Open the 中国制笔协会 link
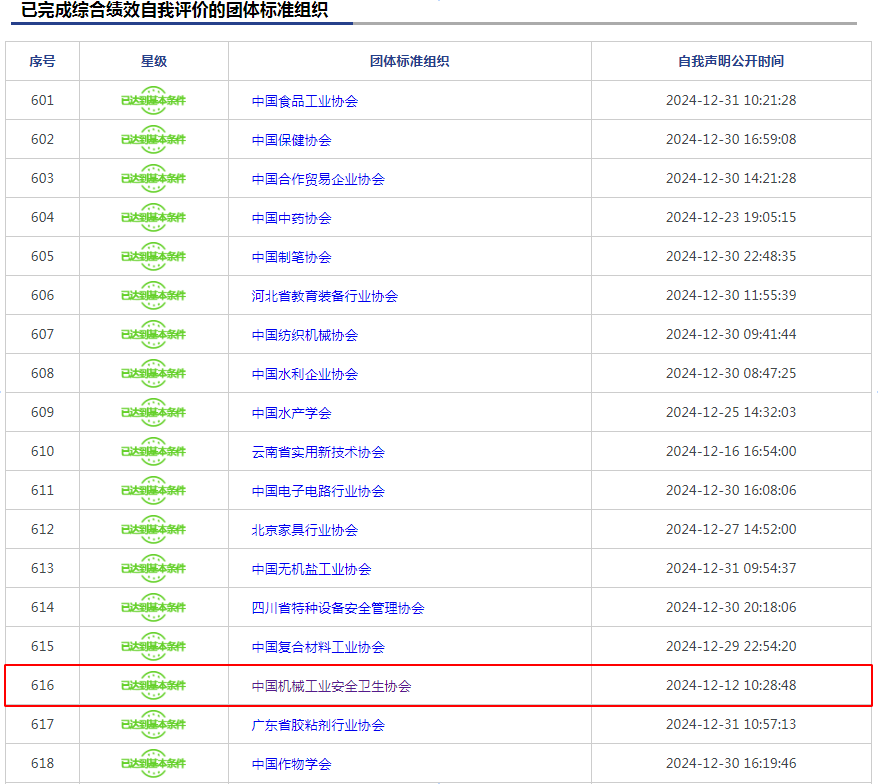This screenshot has height=784, width=878. [x=291, y=257]
